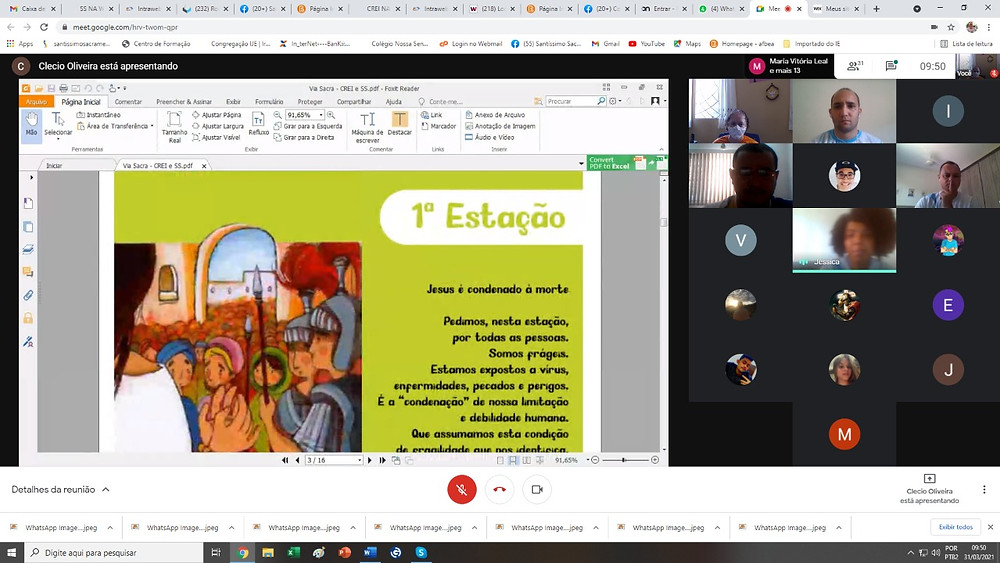Screen dimensions: 1000x563
Task: Go to next page arrow in Foxit
Action: 369,460
